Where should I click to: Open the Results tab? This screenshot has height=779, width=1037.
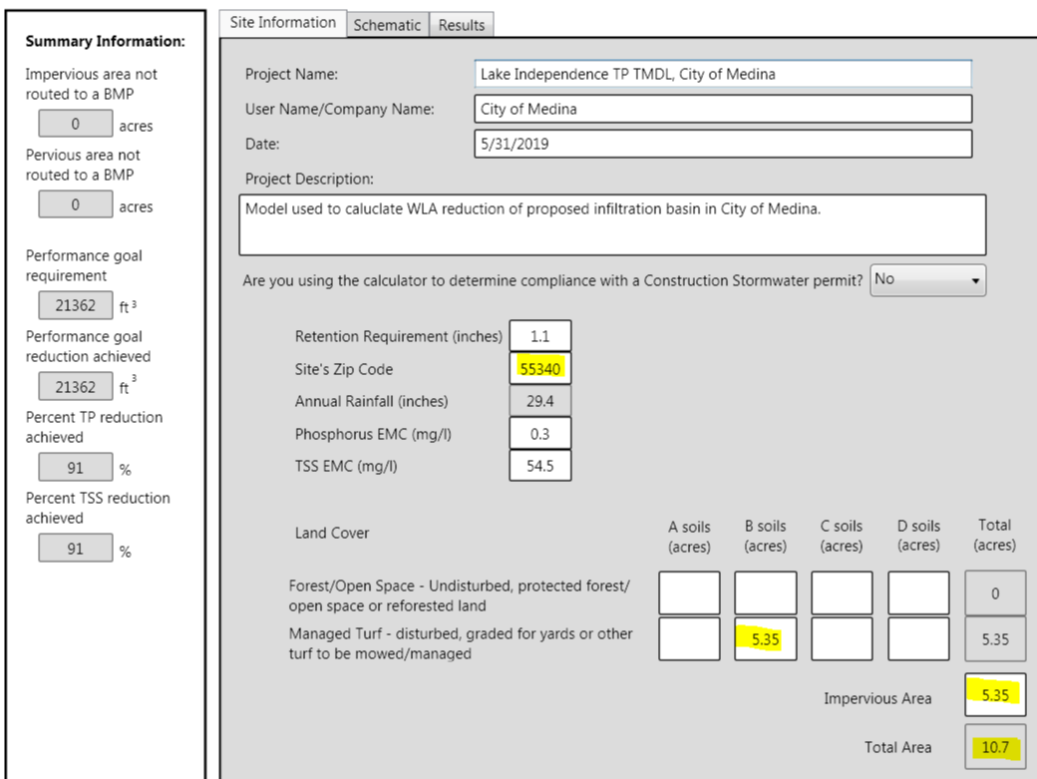462,26
